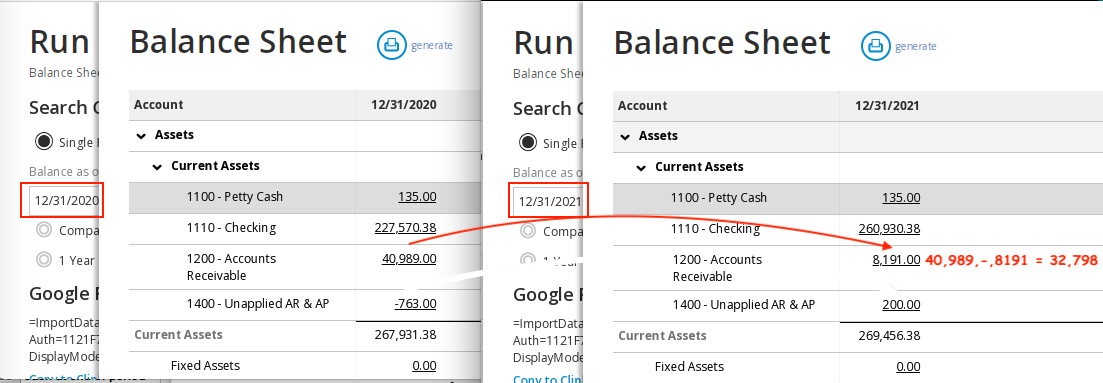Viewport: 1103px width, 383px height.
Task: Click the Current Assets total 267,931.38
Action: 404,334
